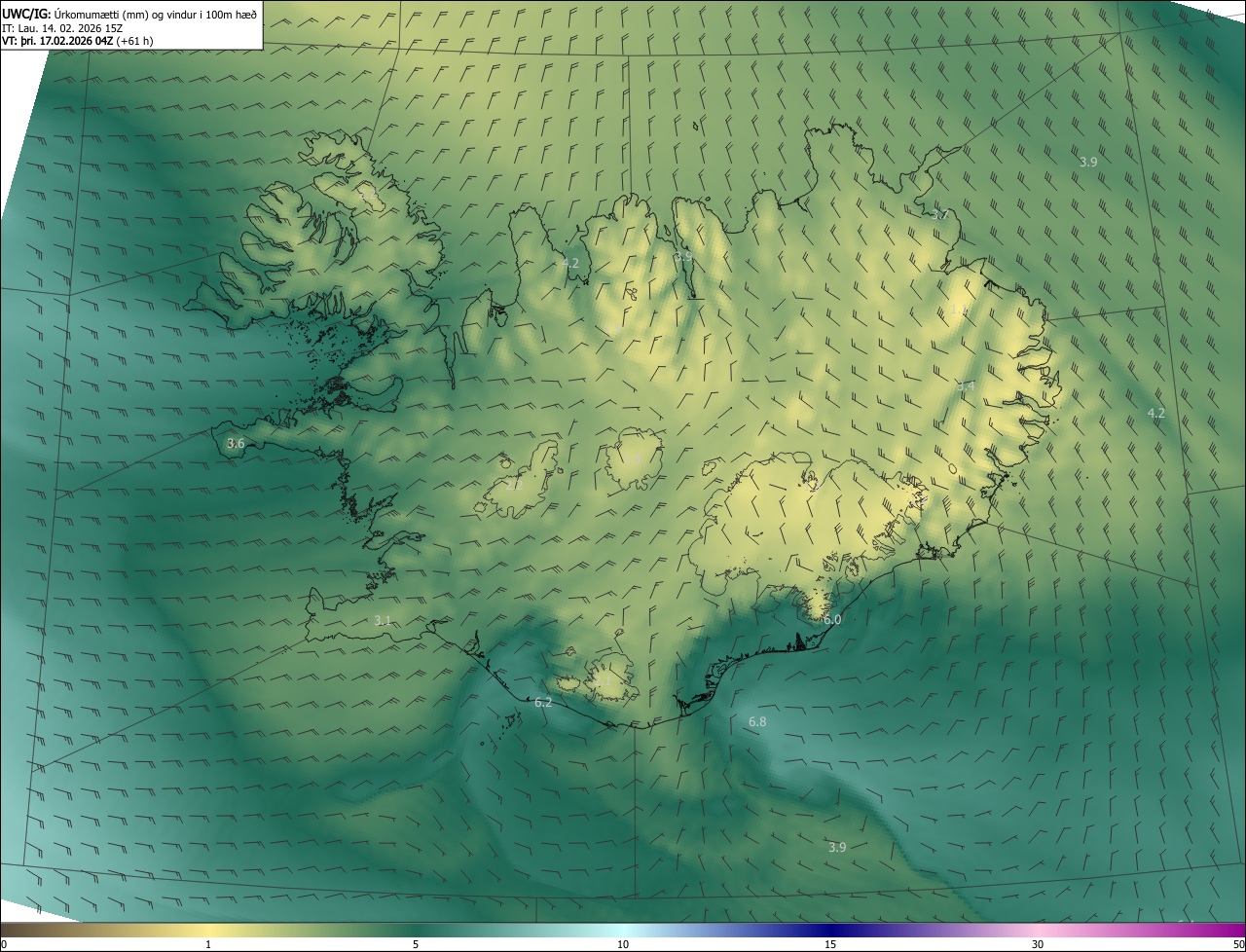Screen dimensions: 1246x952
Task: Click the 6.8 value label
Action: [x=757, y=722]
